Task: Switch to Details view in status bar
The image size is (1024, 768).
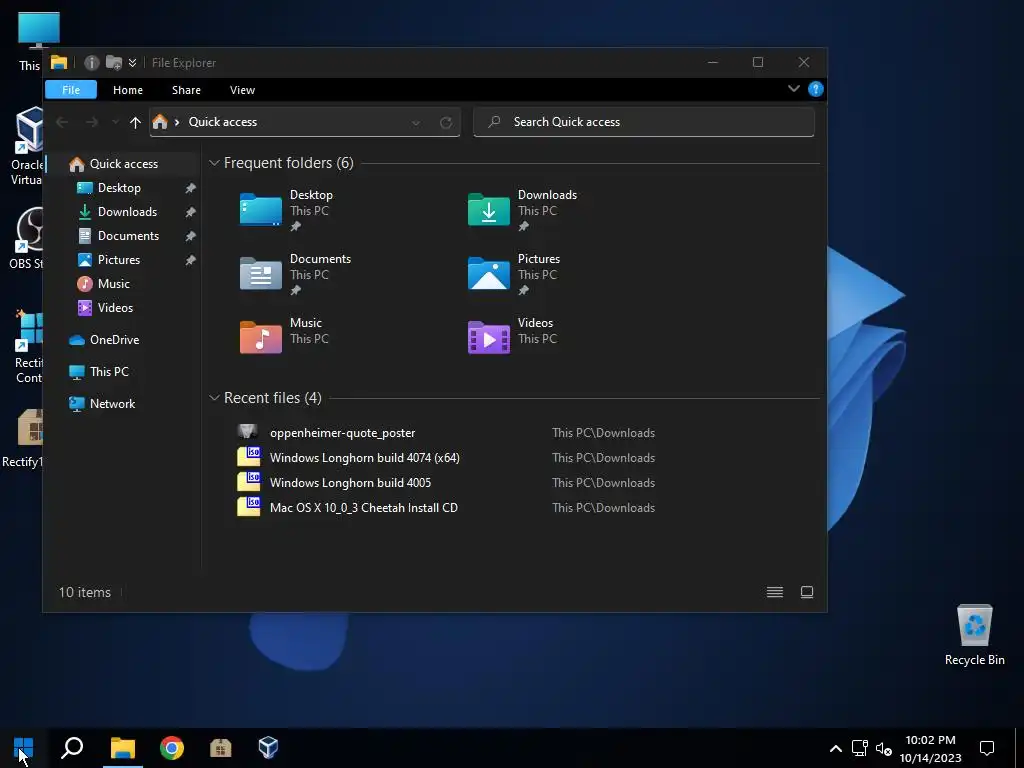Action: click(775, 592)
